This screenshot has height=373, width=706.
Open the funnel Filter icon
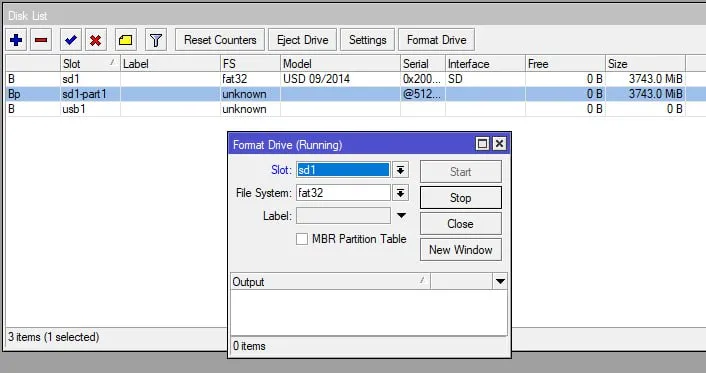coord(156,40)
